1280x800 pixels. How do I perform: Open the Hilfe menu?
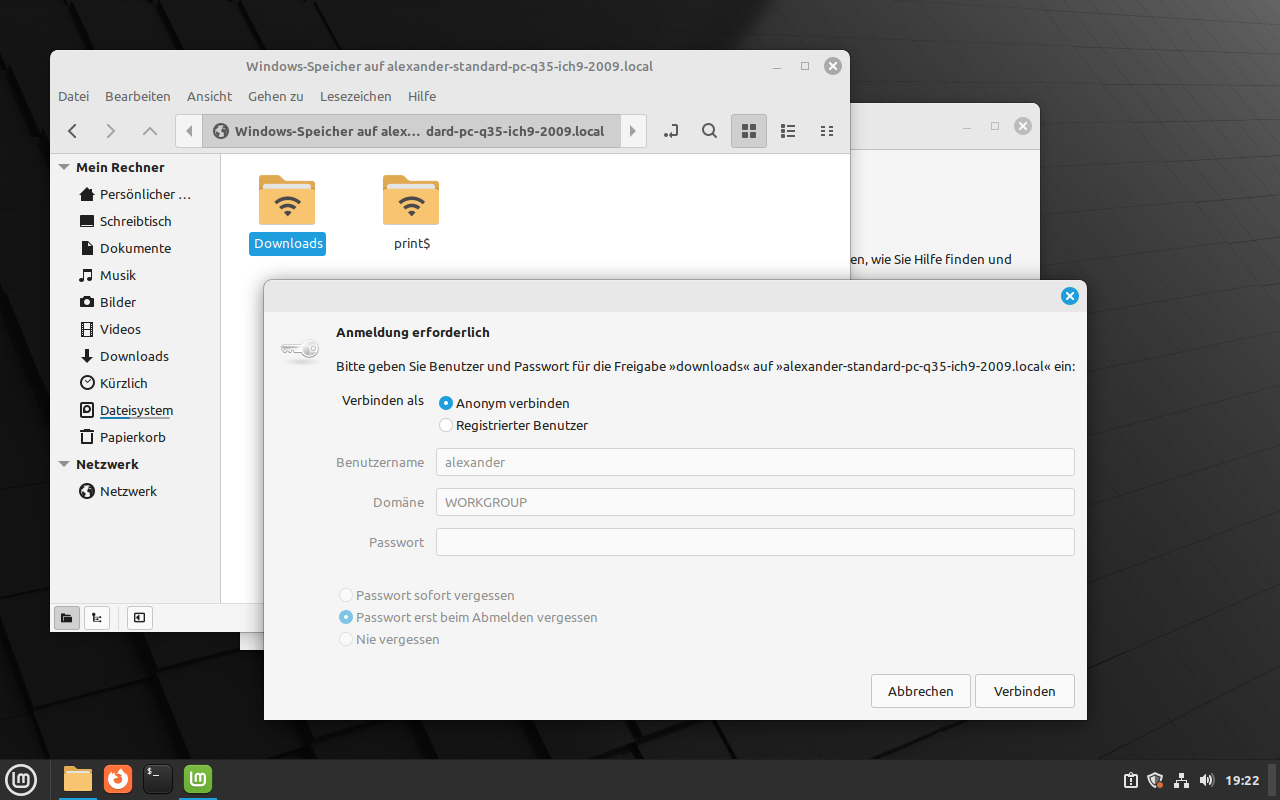(422, 96)
